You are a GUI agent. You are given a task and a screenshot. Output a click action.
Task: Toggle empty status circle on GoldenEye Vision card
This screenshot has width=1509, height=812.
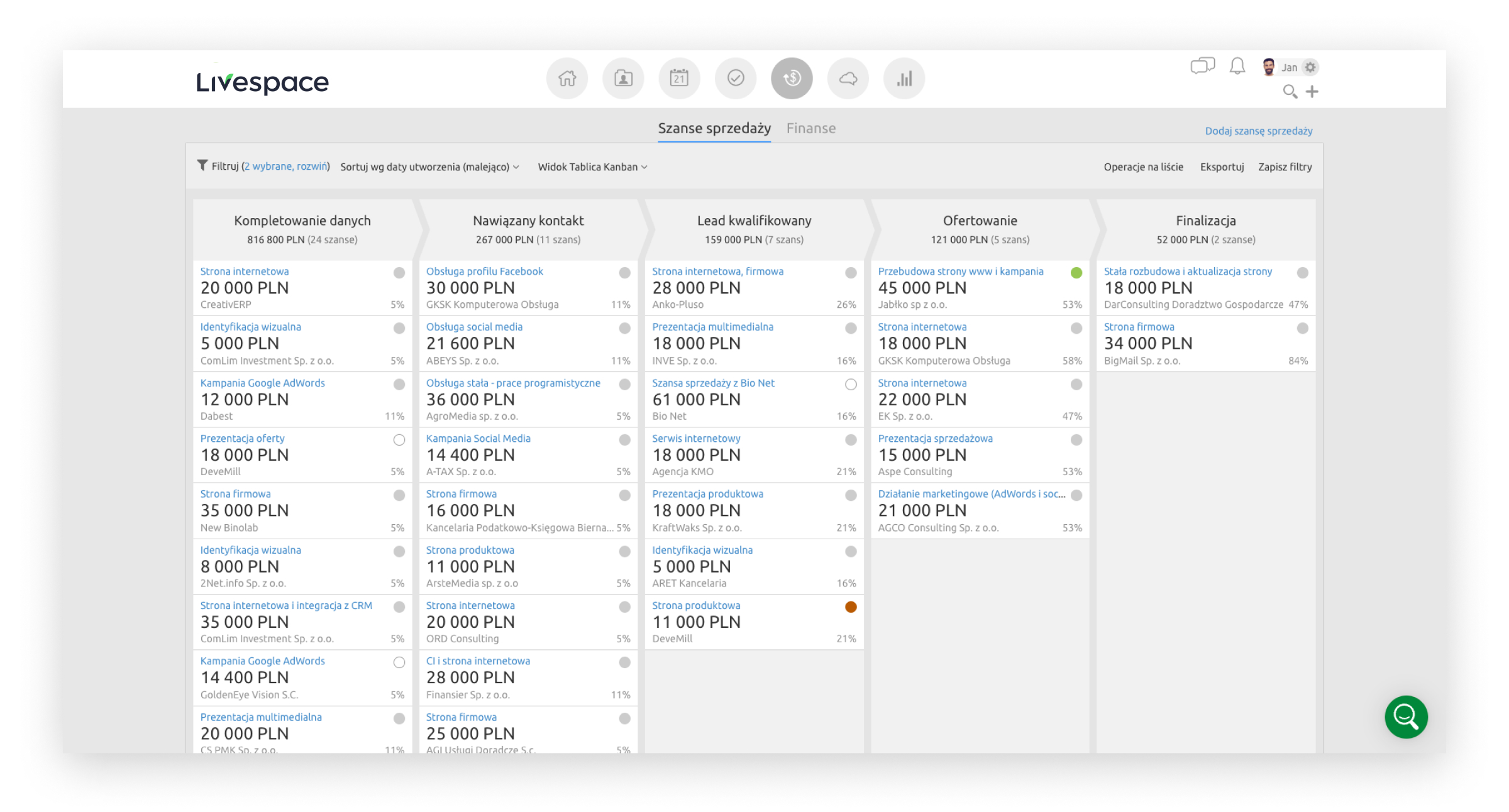[399, 662]
